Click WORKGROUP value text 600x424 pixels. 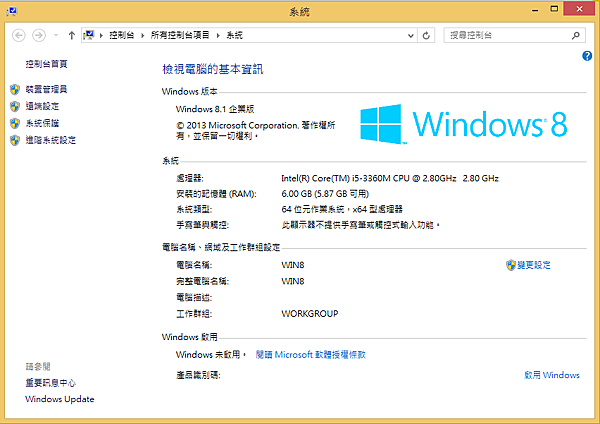[310, 314]
